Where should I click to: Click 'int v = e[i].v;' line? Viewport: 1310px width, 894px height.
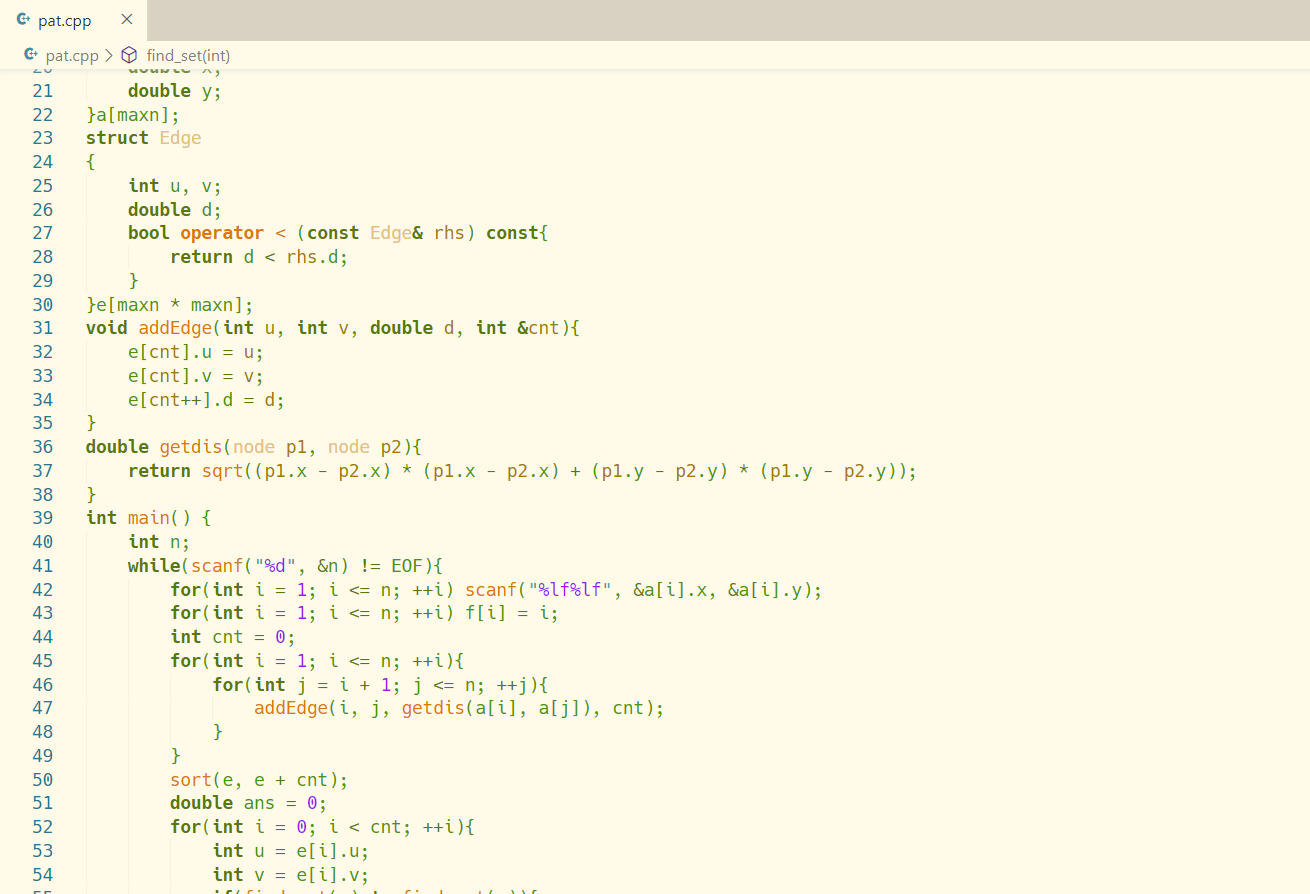point(291,875)
